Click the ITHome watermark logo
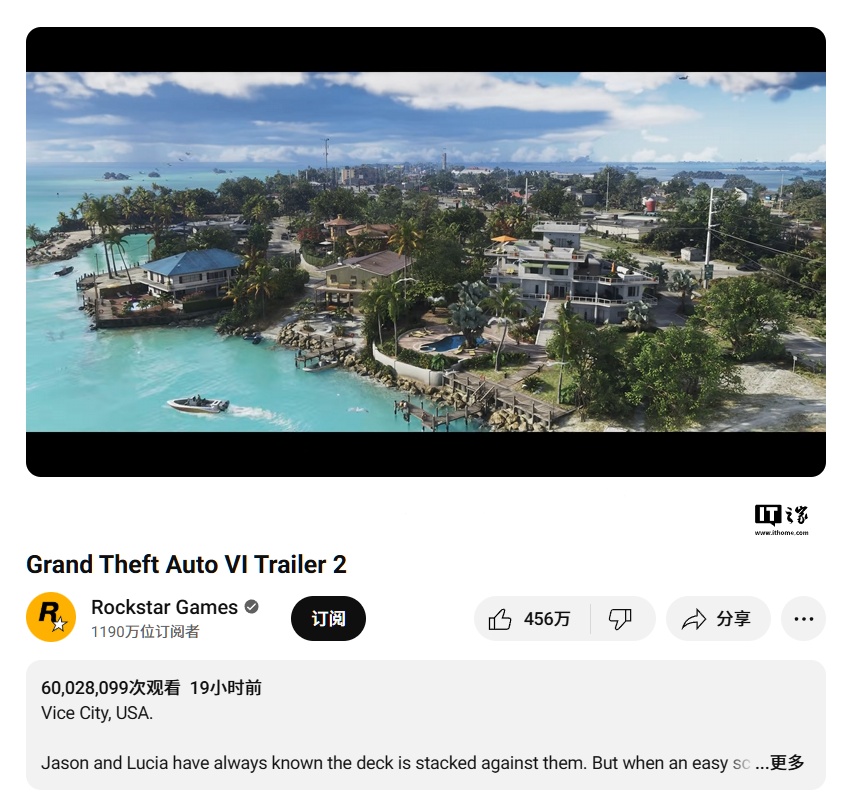The height and width of the screenshot is (795, 842). click(x=781, y=519)
